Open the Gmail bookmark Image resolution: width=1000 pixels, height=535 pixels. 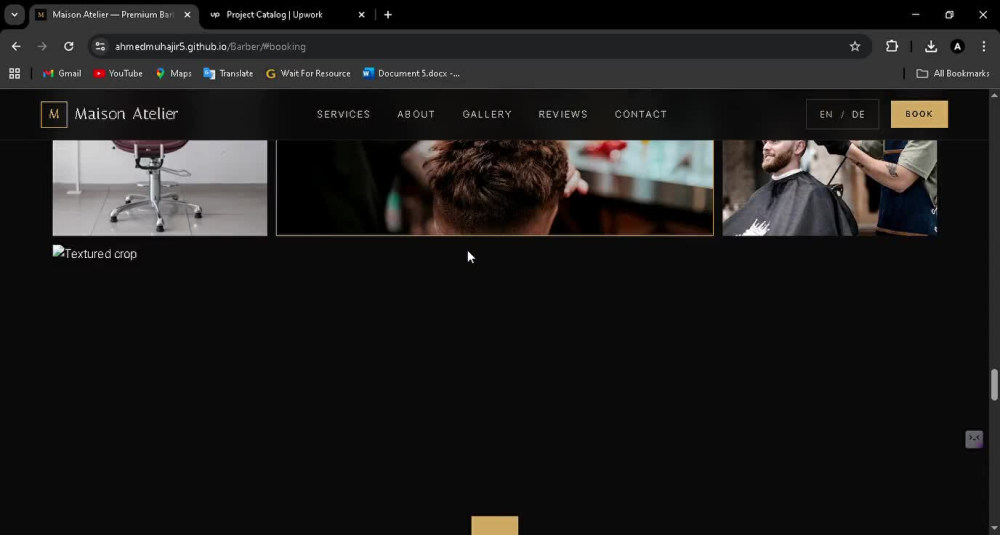click(62, 73)
